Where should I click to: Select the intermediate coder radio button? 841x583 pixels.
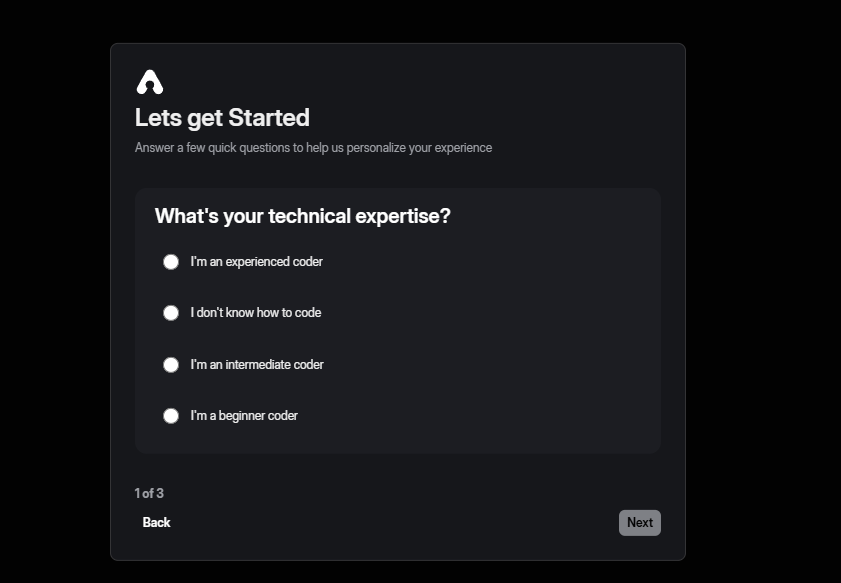coord(171,365)
